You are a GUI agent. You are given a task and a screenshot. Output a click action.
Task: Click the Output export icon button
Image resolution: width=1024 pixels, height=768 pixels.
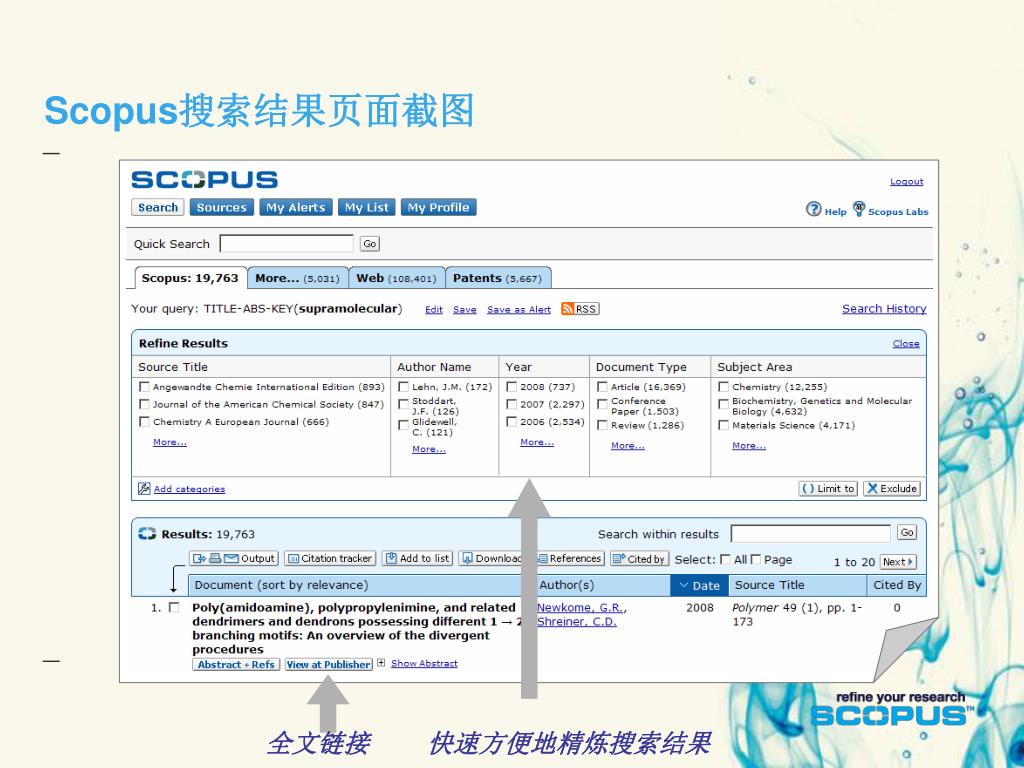pyautogui.click(x=234, y=558)
